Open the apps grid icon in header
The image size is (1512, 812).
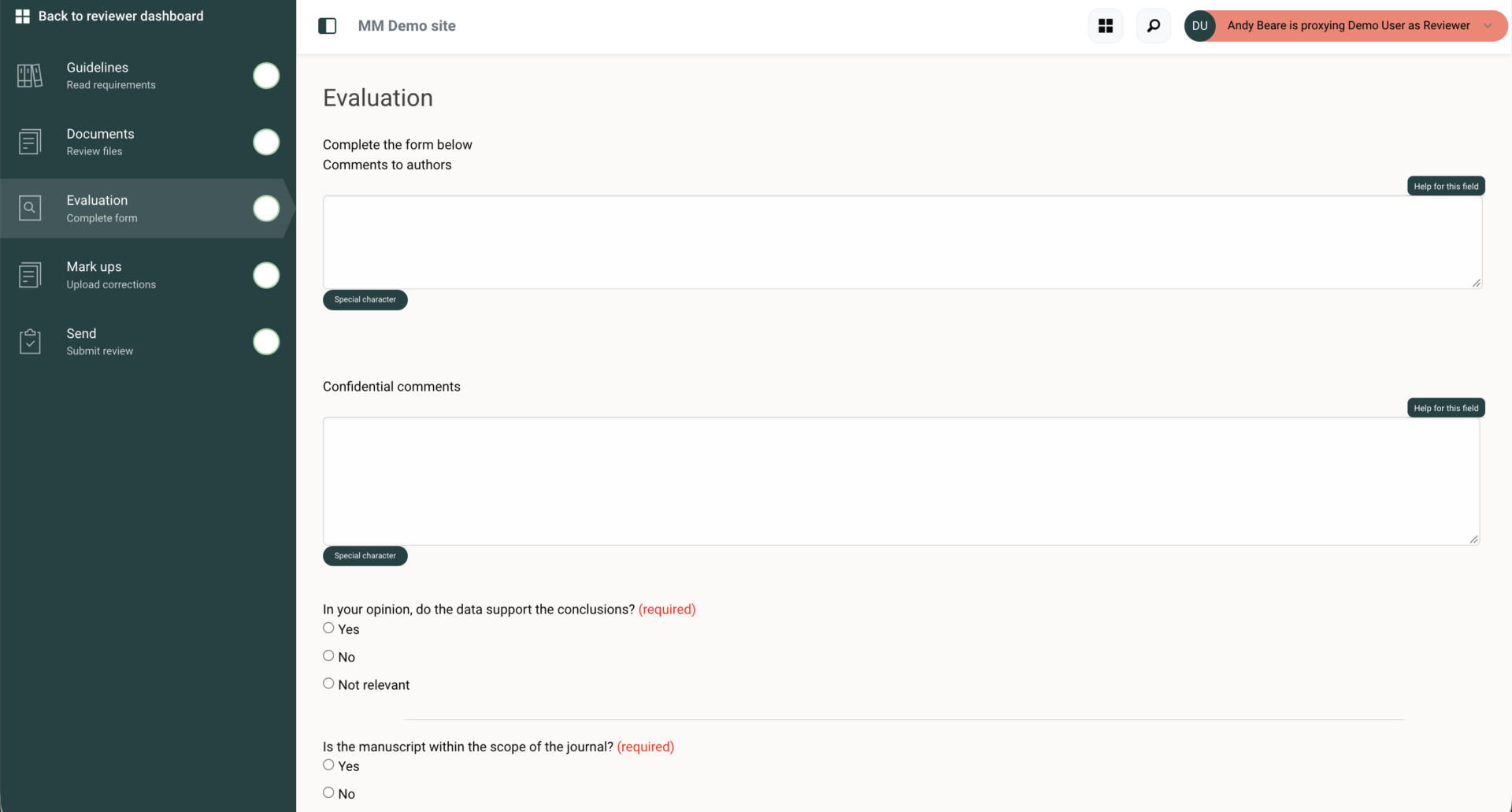tap(1106, 26)
